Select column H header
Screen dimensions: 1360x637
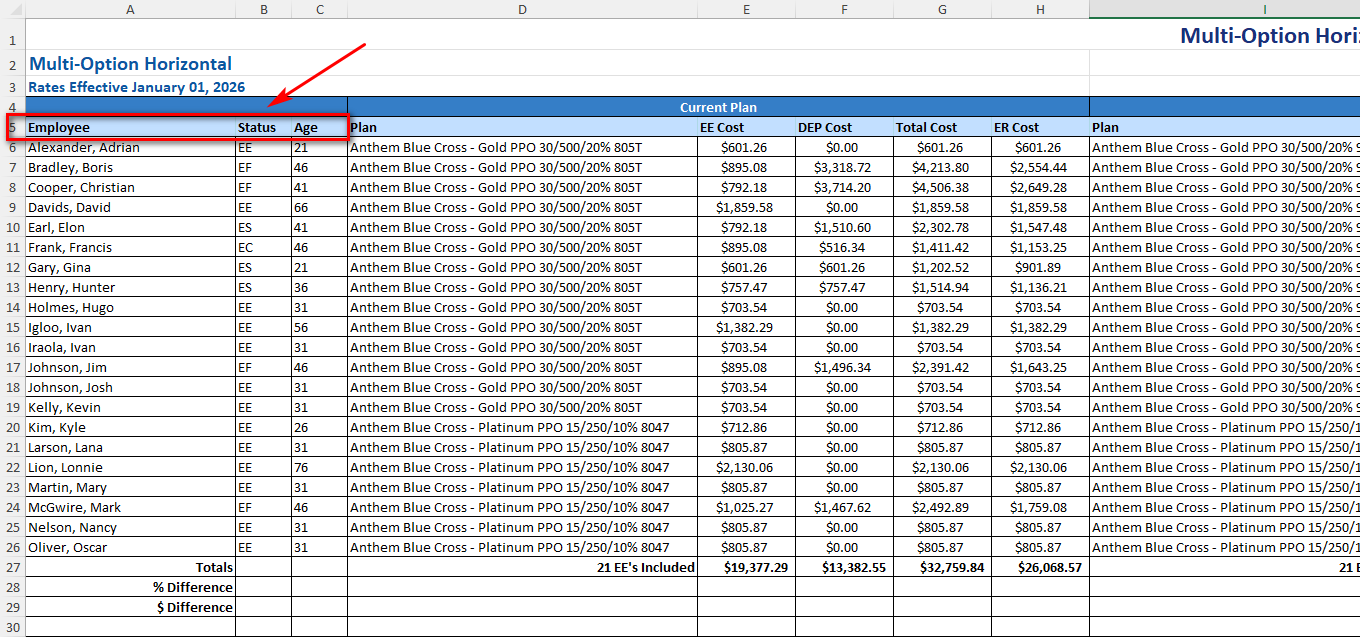click(1040, 9)
